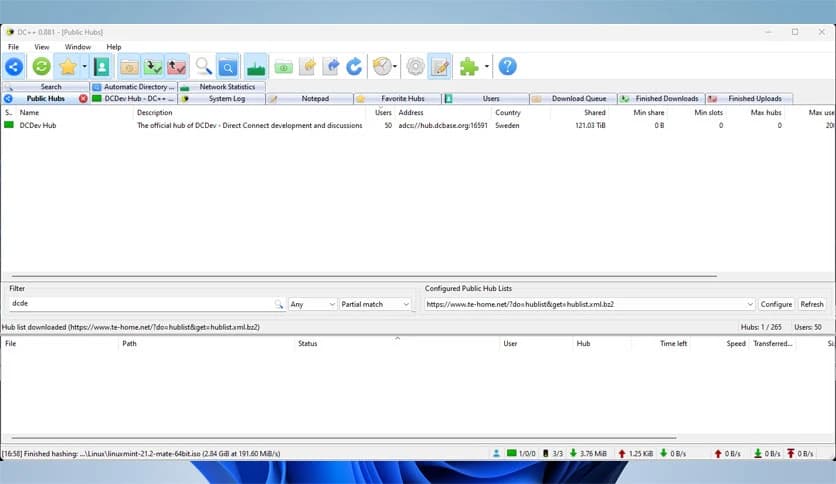Open Notepad via the pencil toolbar icon
This screenshot has width=836, height=484.
pos(440,67)
